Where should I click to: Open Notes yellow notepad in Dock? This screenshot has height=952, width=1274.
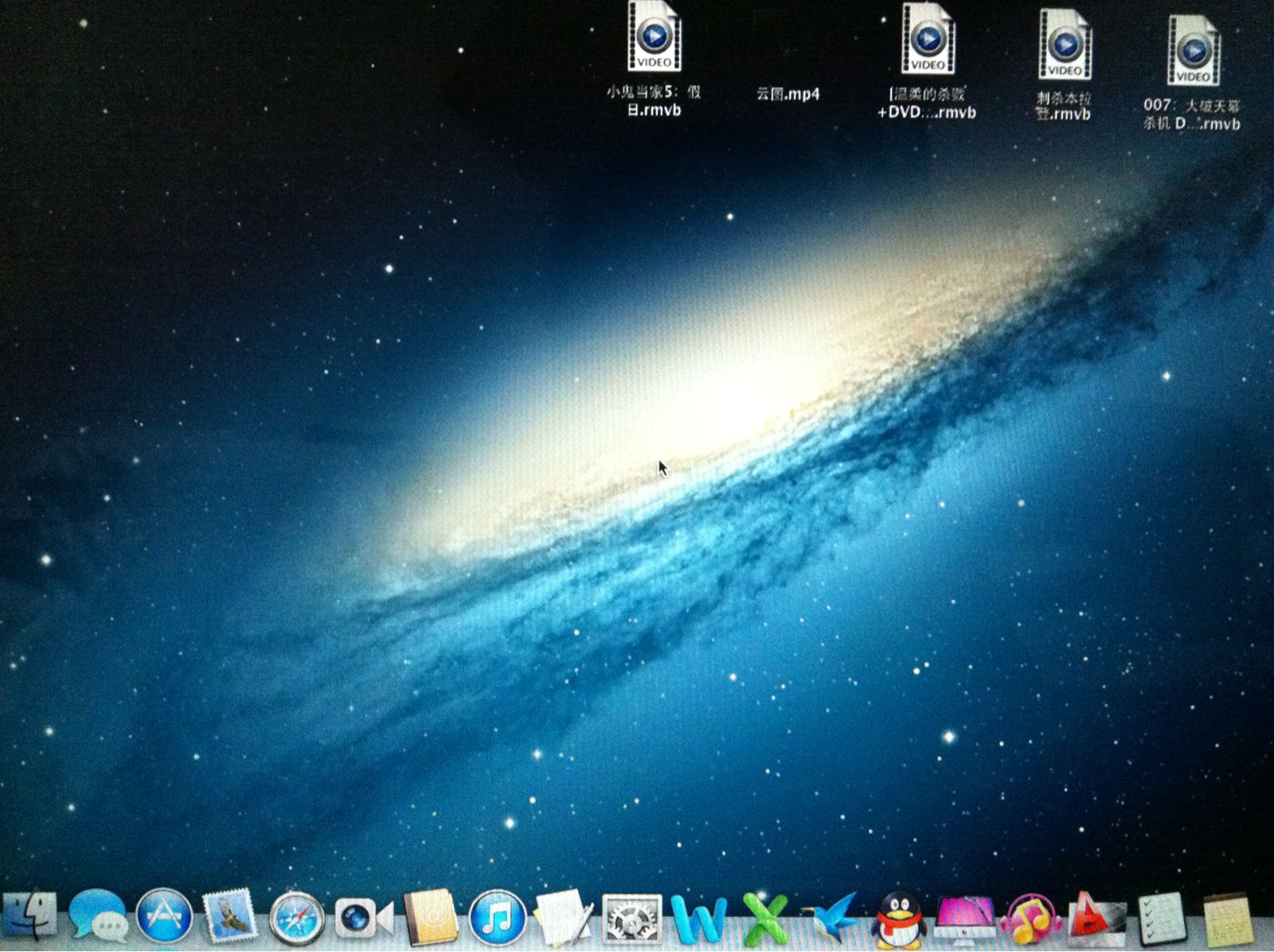pyautogui.click(x=1228, y=919)
